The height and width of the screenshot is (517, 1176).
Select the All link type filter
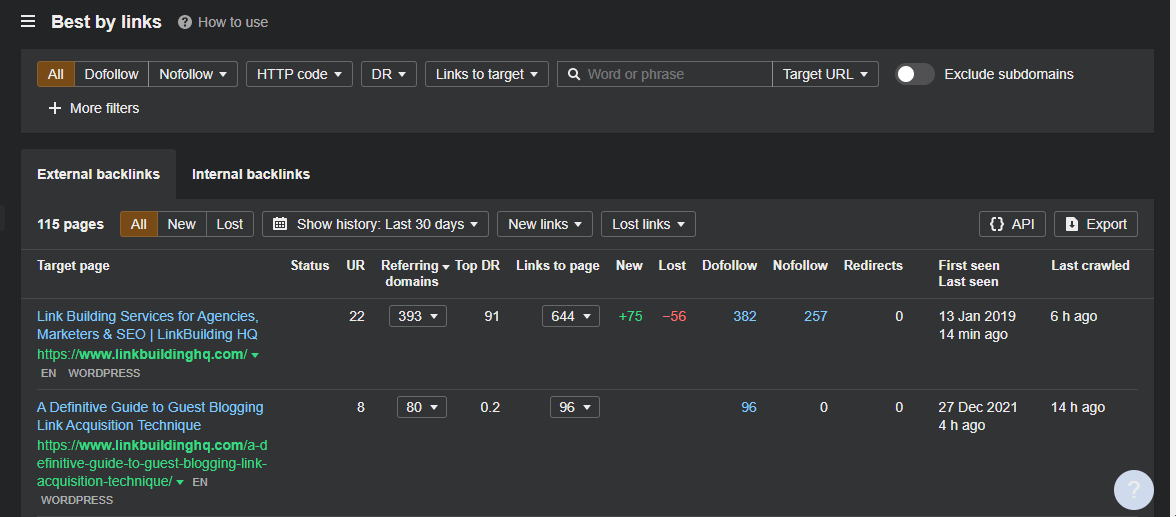pos(56,74)
